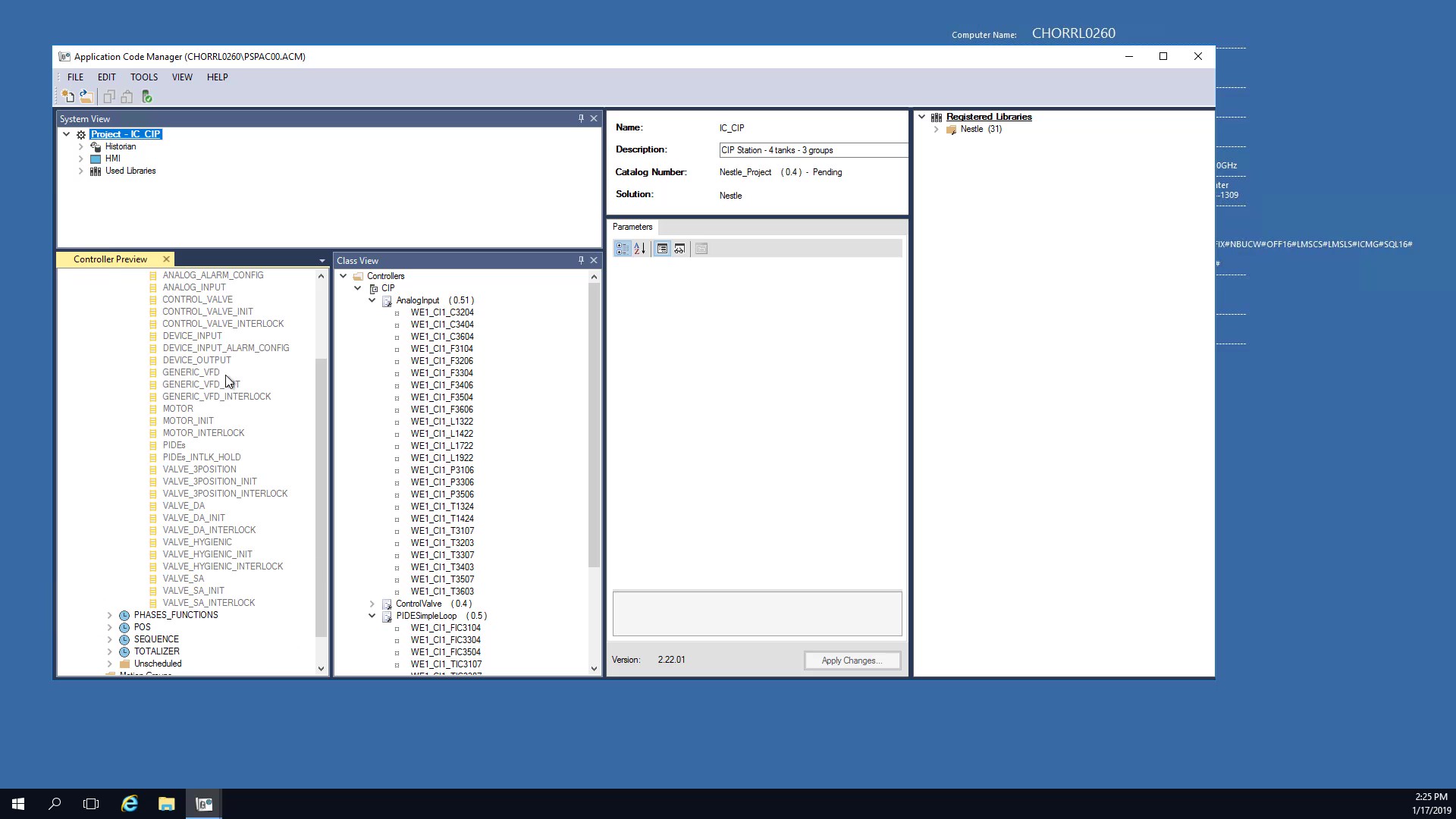Expand the ControlValve (0.4) node
The width and height of the screenshot is (1456, 819).
point(372,604)
